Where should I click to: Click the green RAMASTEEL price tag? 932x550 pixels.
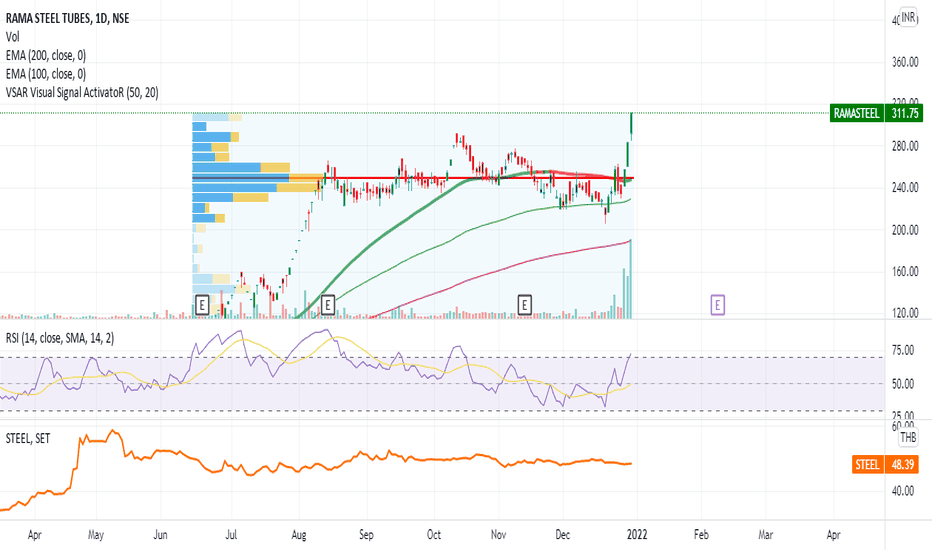pyautogui.click(x=857, y=113)
